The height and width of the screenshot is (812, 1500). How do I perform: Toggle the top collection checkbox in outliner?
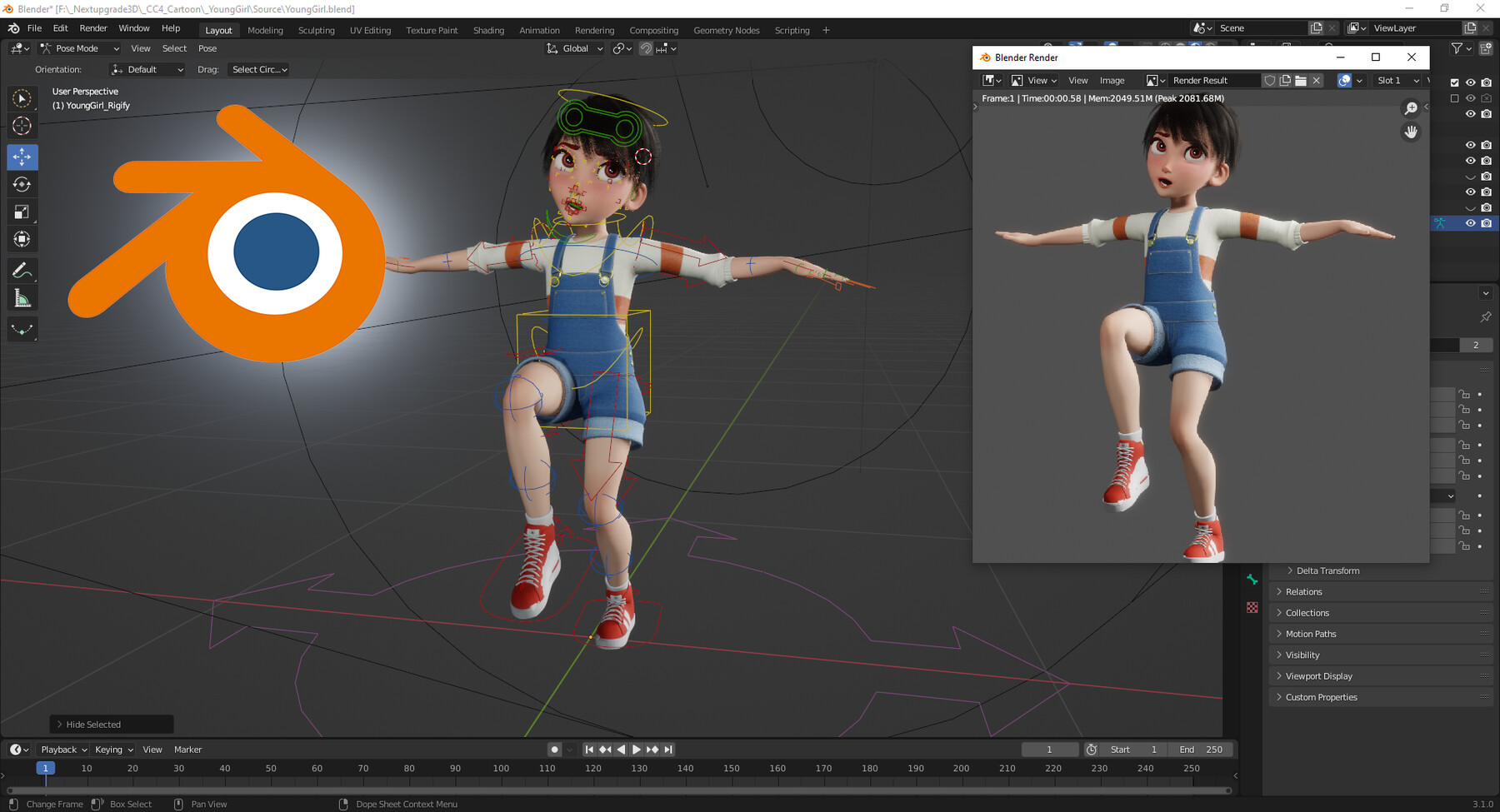point(1454,82)
